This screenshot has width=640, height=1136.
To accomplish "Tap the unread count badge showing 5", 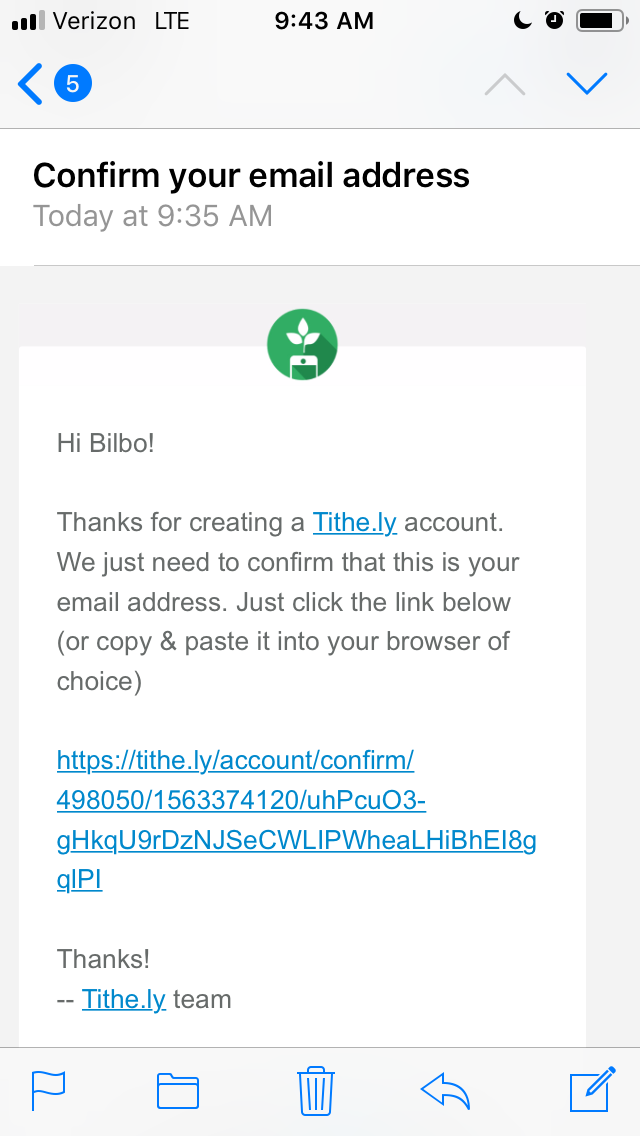I will pos(73,84).
